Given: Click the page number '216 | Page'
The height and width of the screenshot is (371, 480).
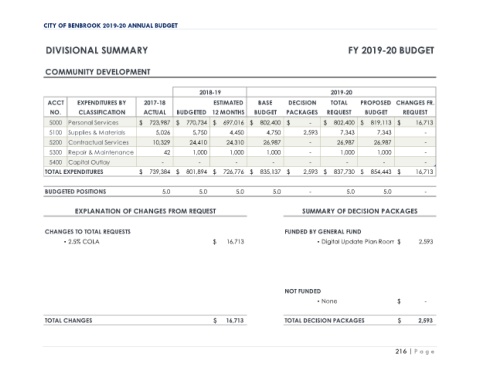Looking at the screenshot, I should (x=415, y=352).
